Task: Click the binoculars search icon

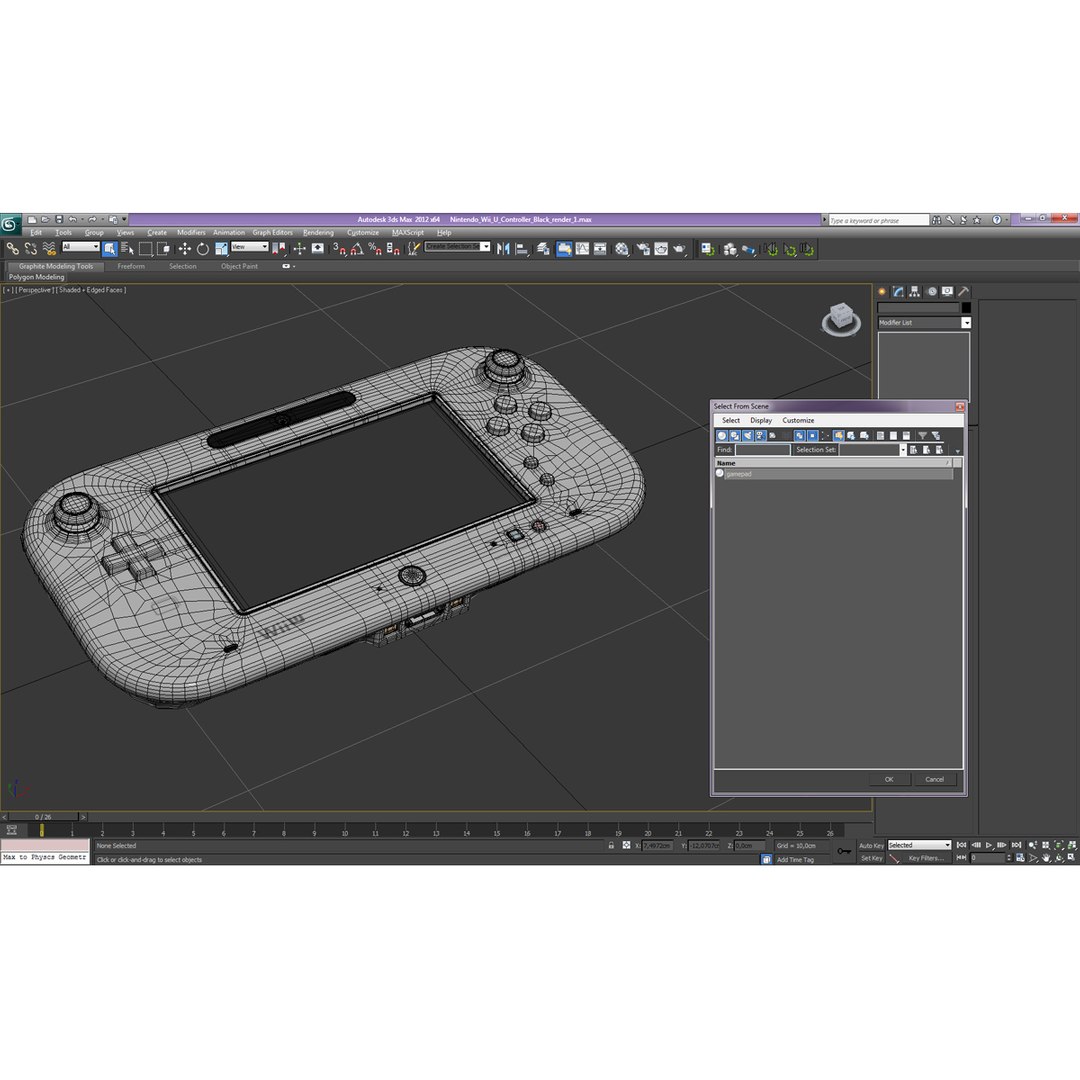Action: coord(936,220)
